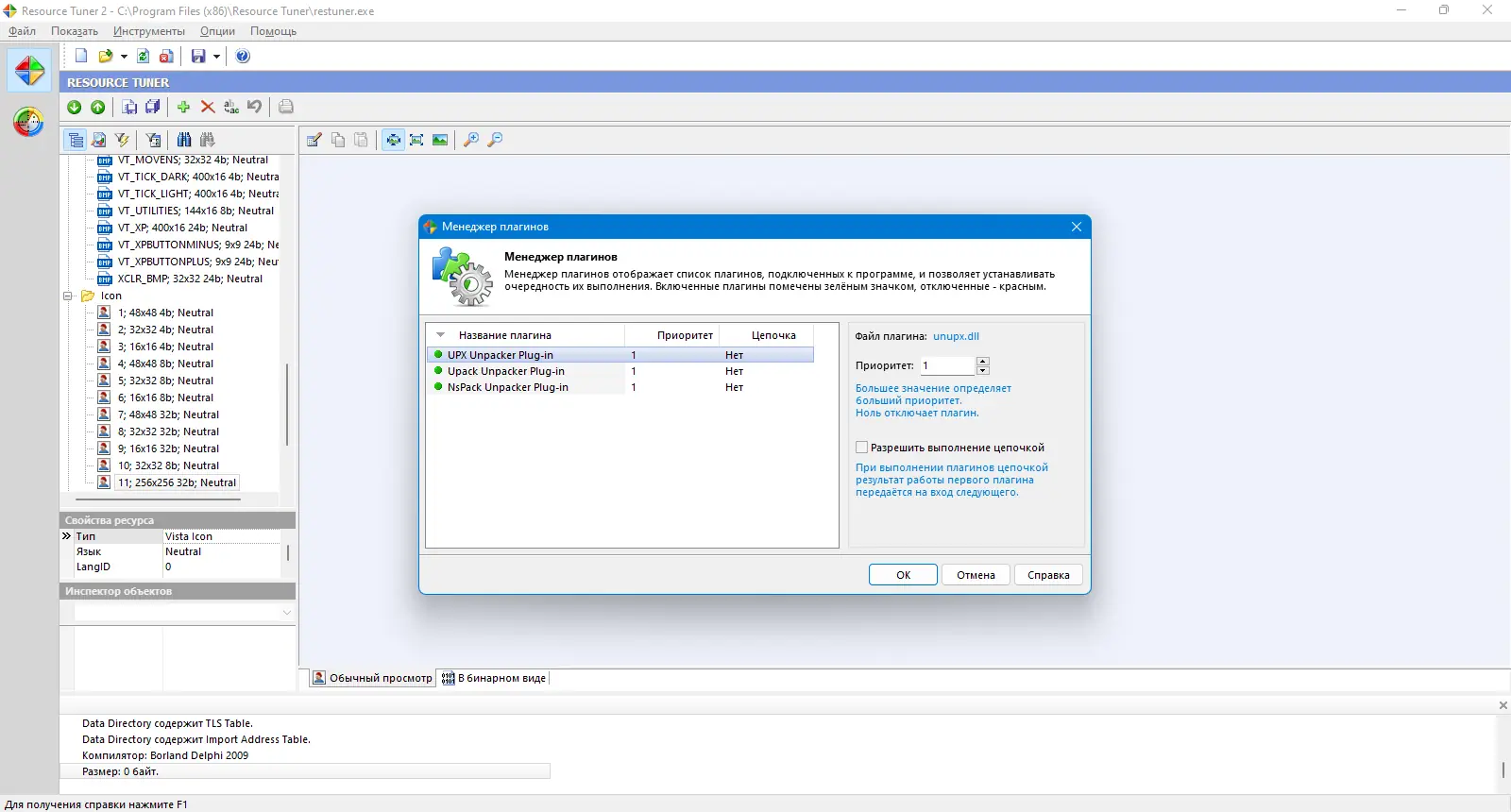
Task: Open the Инспектор объектов dropdown
Action: tap(287, 613)
